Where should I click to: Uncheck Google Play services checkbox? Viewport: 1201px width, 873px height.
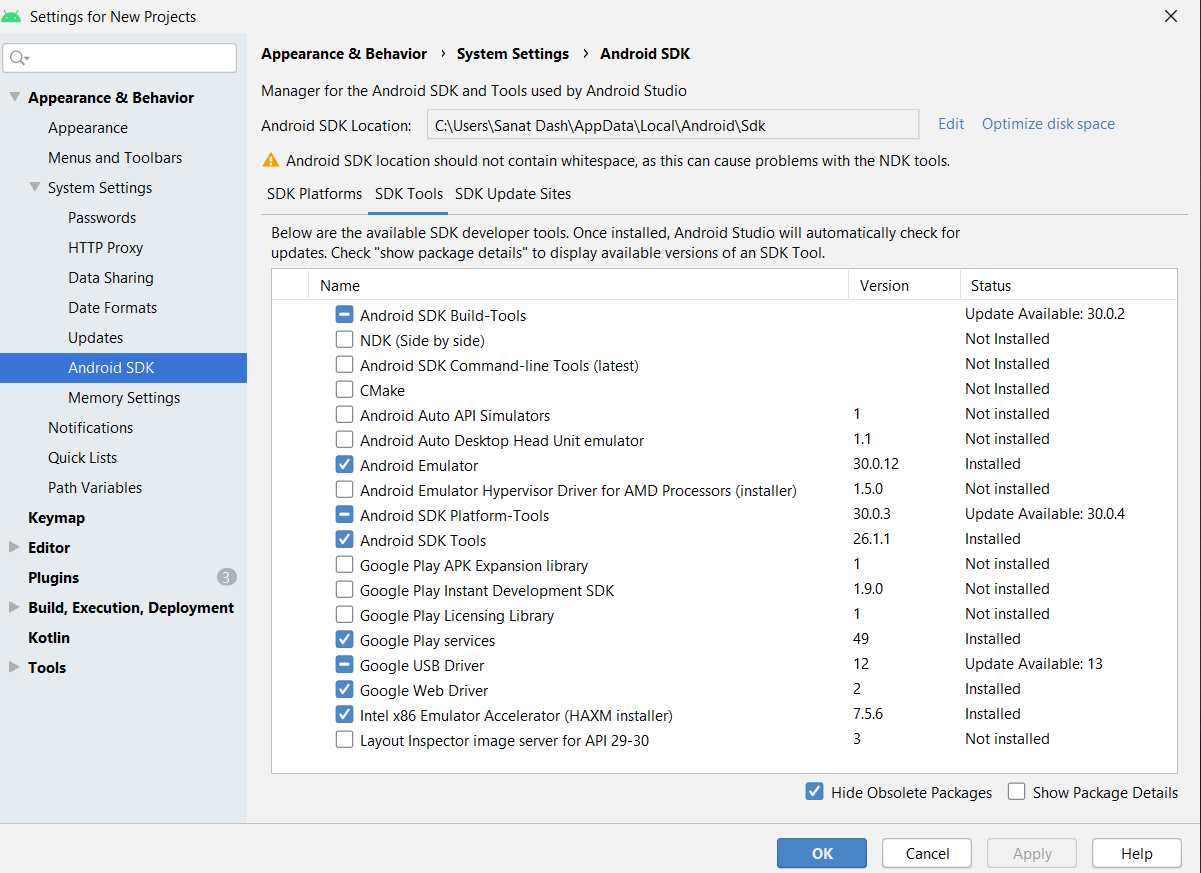coord(344,640)
